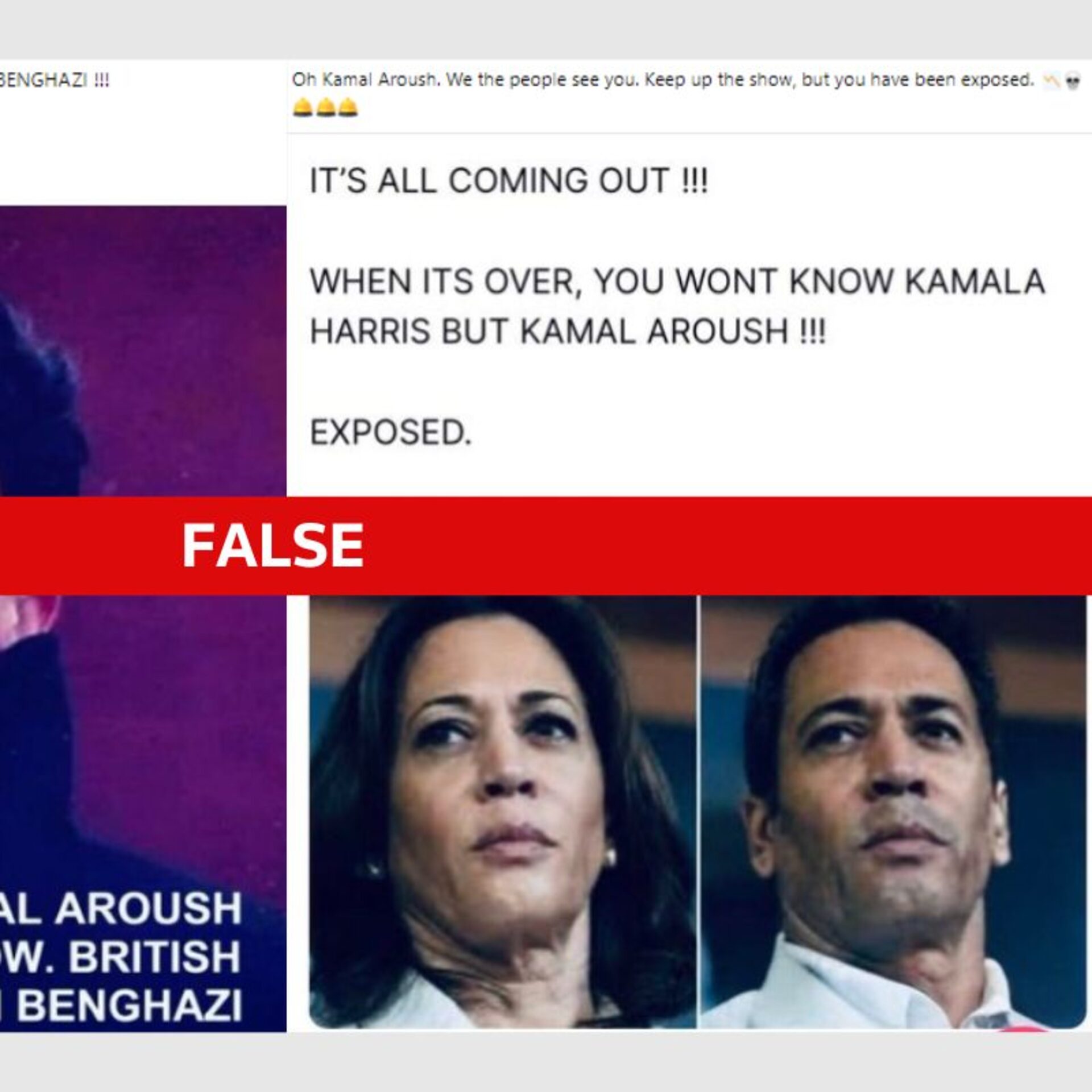Click the first yellow bell emoji

303,107
